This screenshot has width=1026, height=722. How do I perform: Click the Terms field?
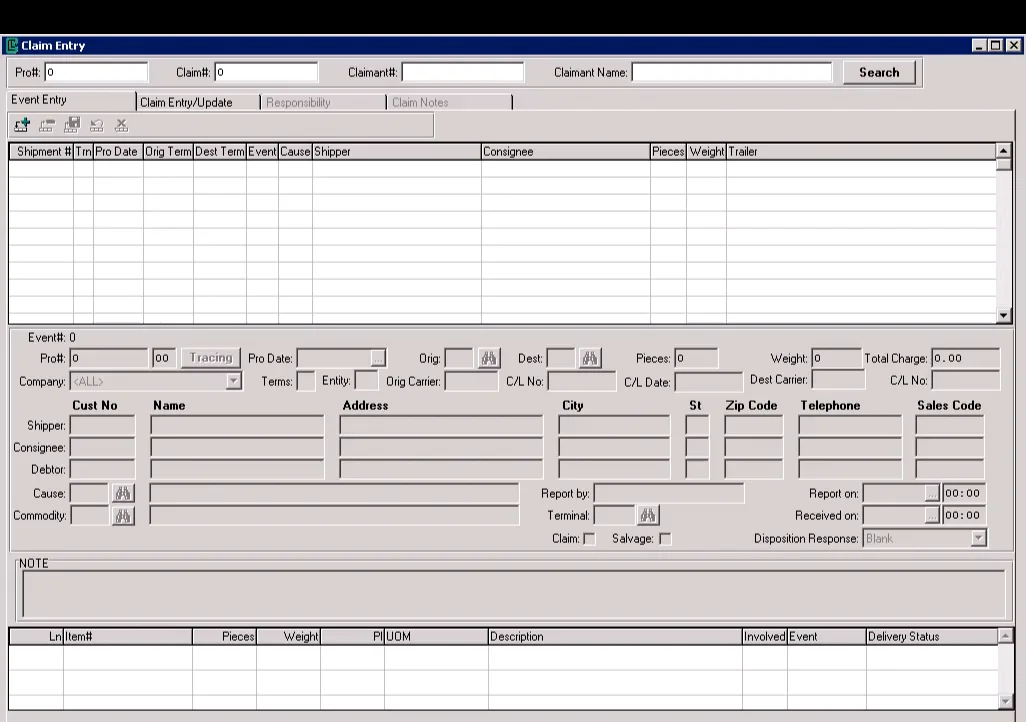point(306,381)
